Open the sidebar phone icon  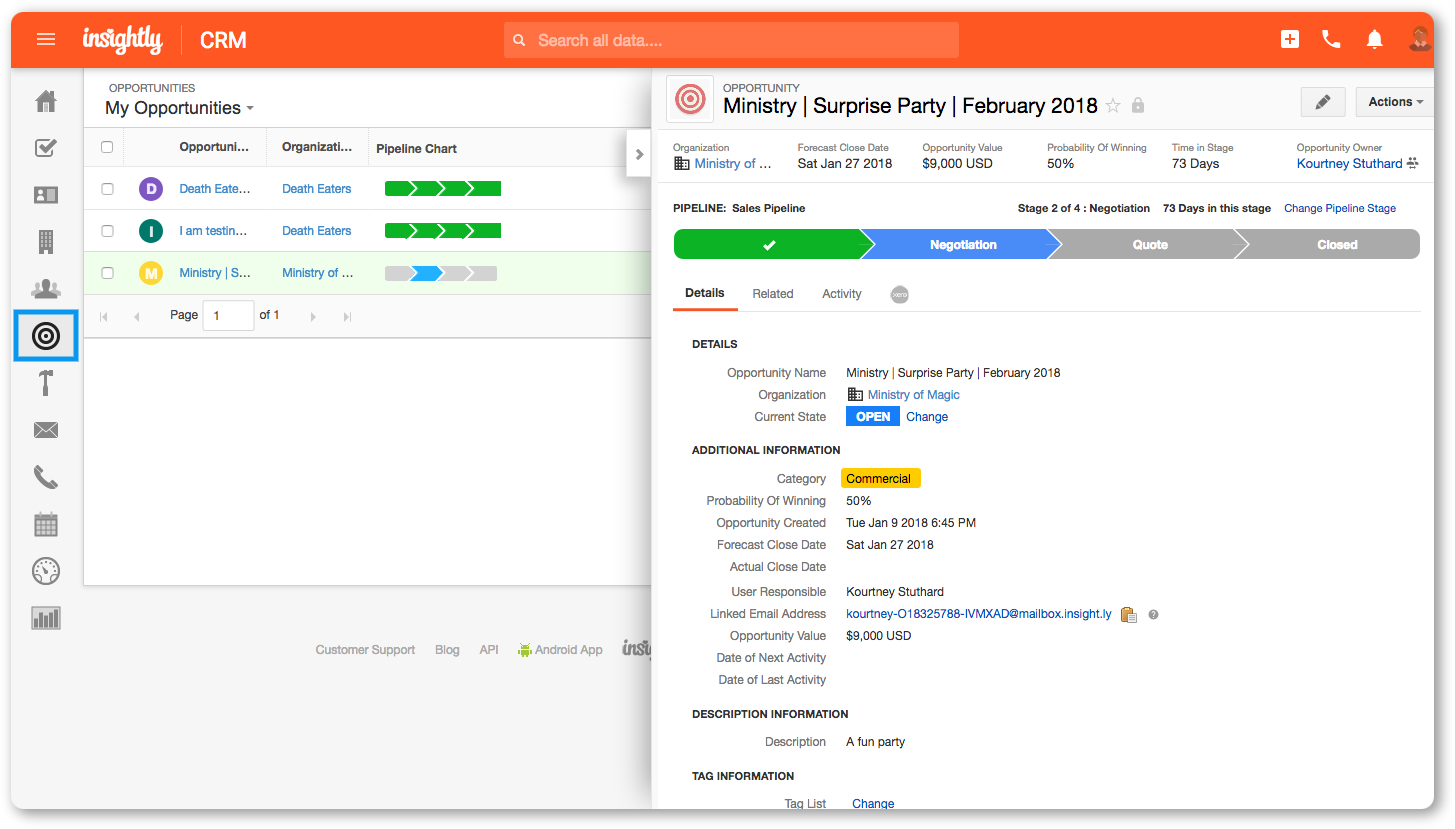click(x=46, y=477)
